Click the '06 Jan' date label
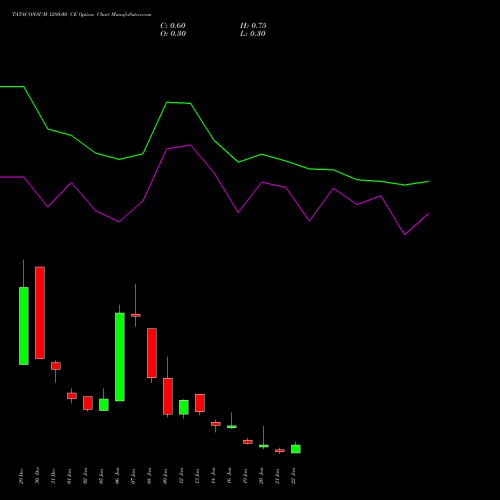This screenshot has width=500, height=500. pyautogui.click(x=117, y=476)
